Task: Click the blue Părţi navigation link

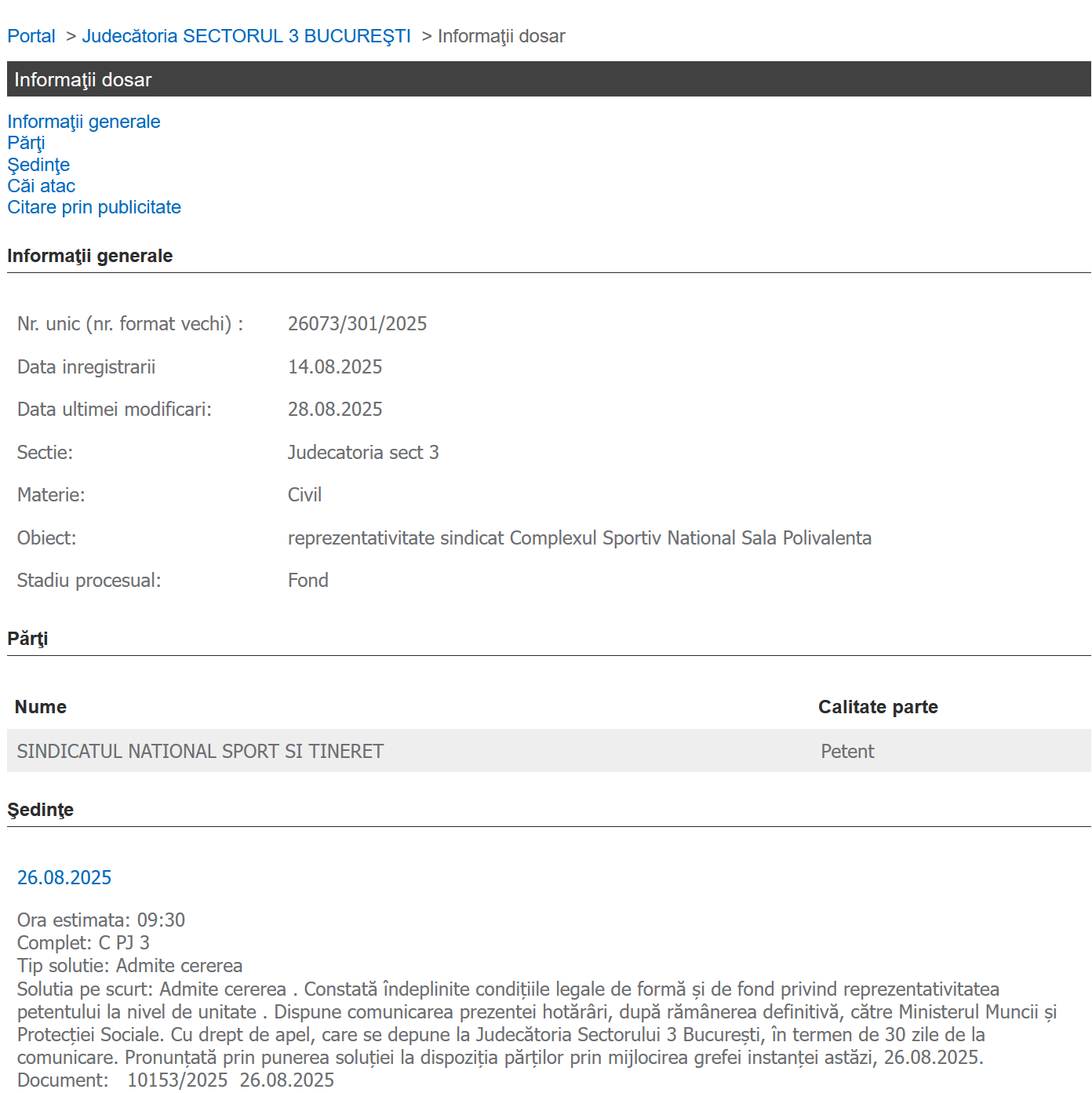Action: tap(26, 143)
